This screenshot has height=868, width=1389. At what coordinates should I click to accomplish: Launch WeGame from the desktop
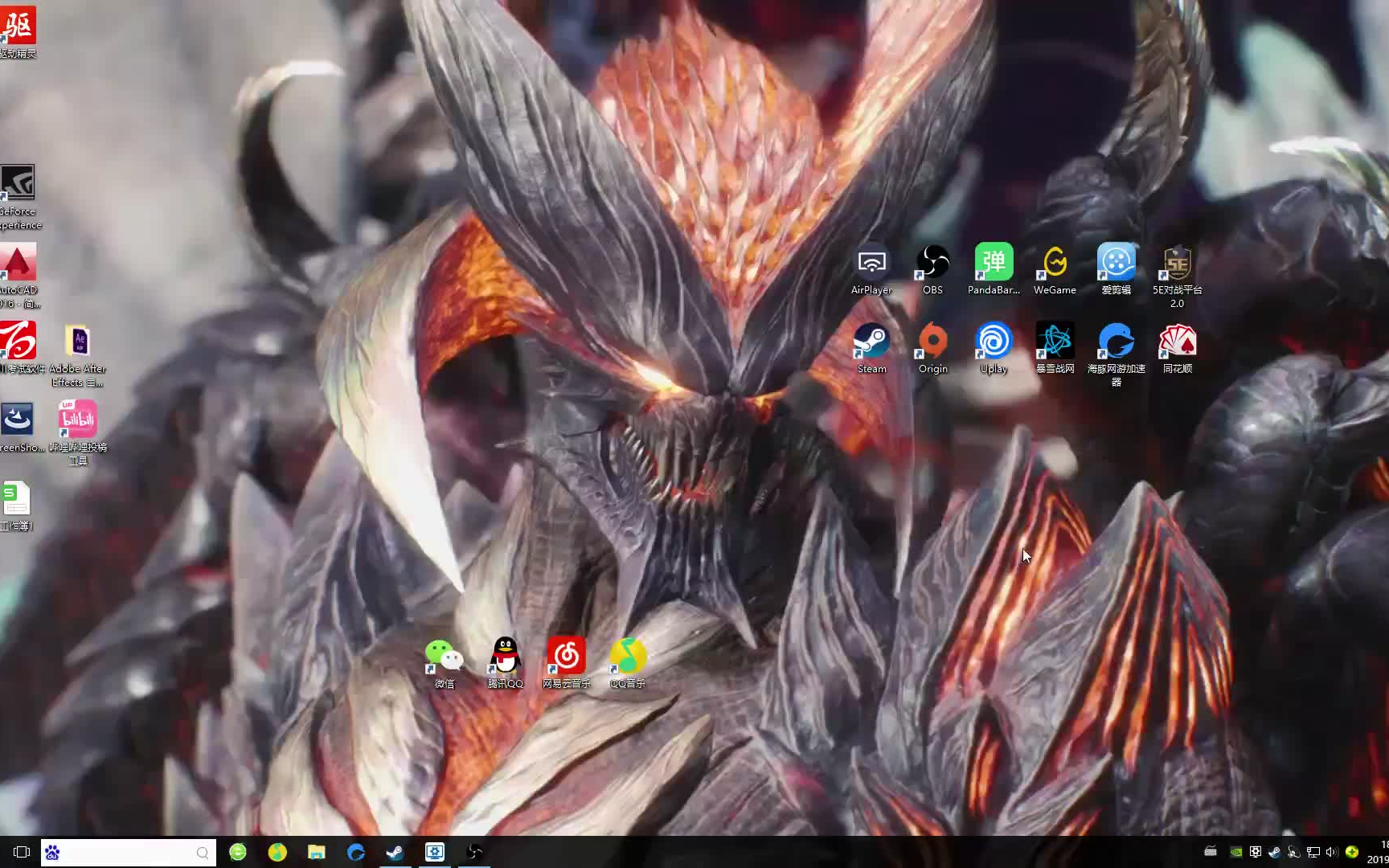click(x=1055, y=269)
